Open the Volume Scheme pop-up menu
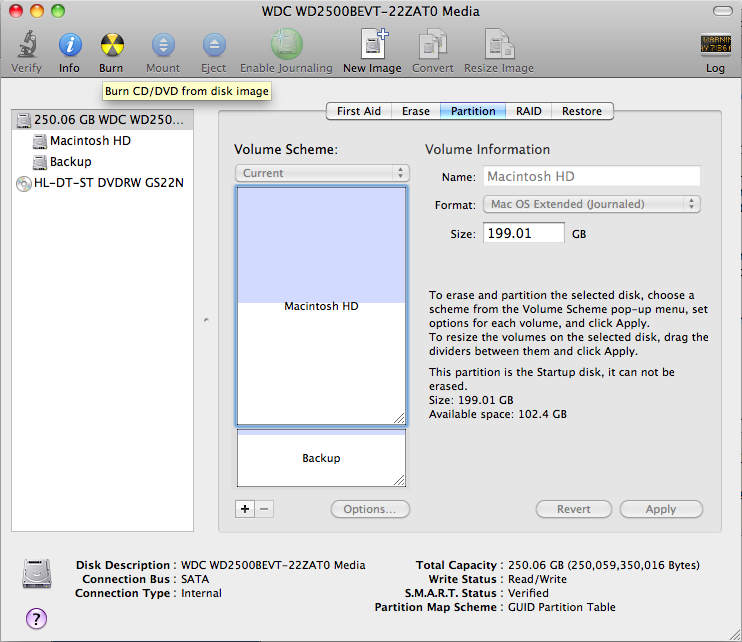Viewport: 742px width, 642px height. click(321, 173)
